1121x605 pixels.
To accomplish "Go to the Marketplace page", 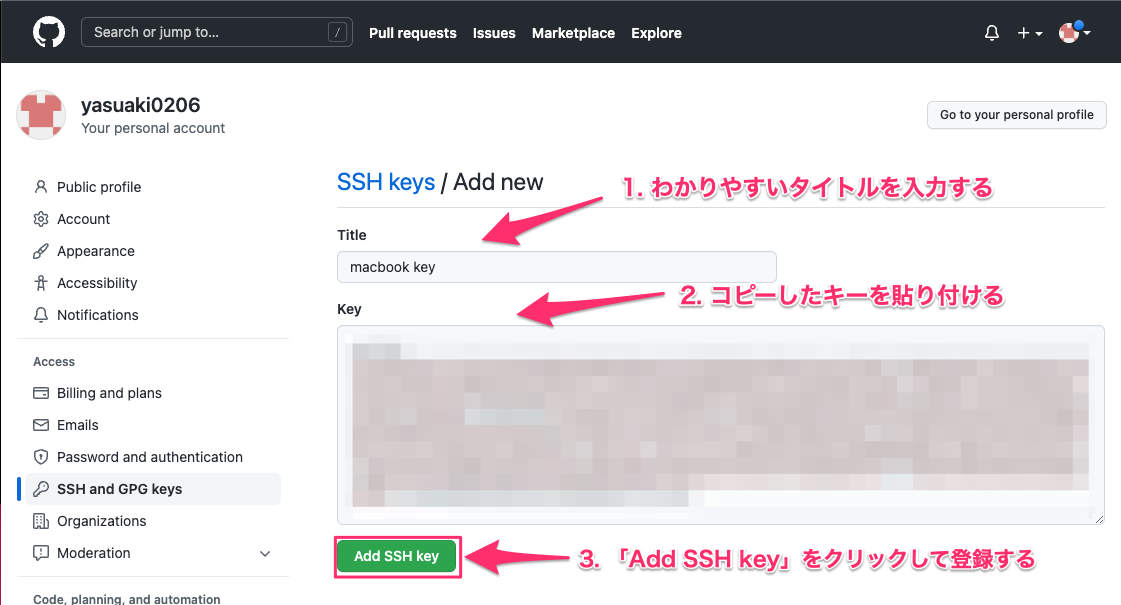I will (x=573, y=32).
